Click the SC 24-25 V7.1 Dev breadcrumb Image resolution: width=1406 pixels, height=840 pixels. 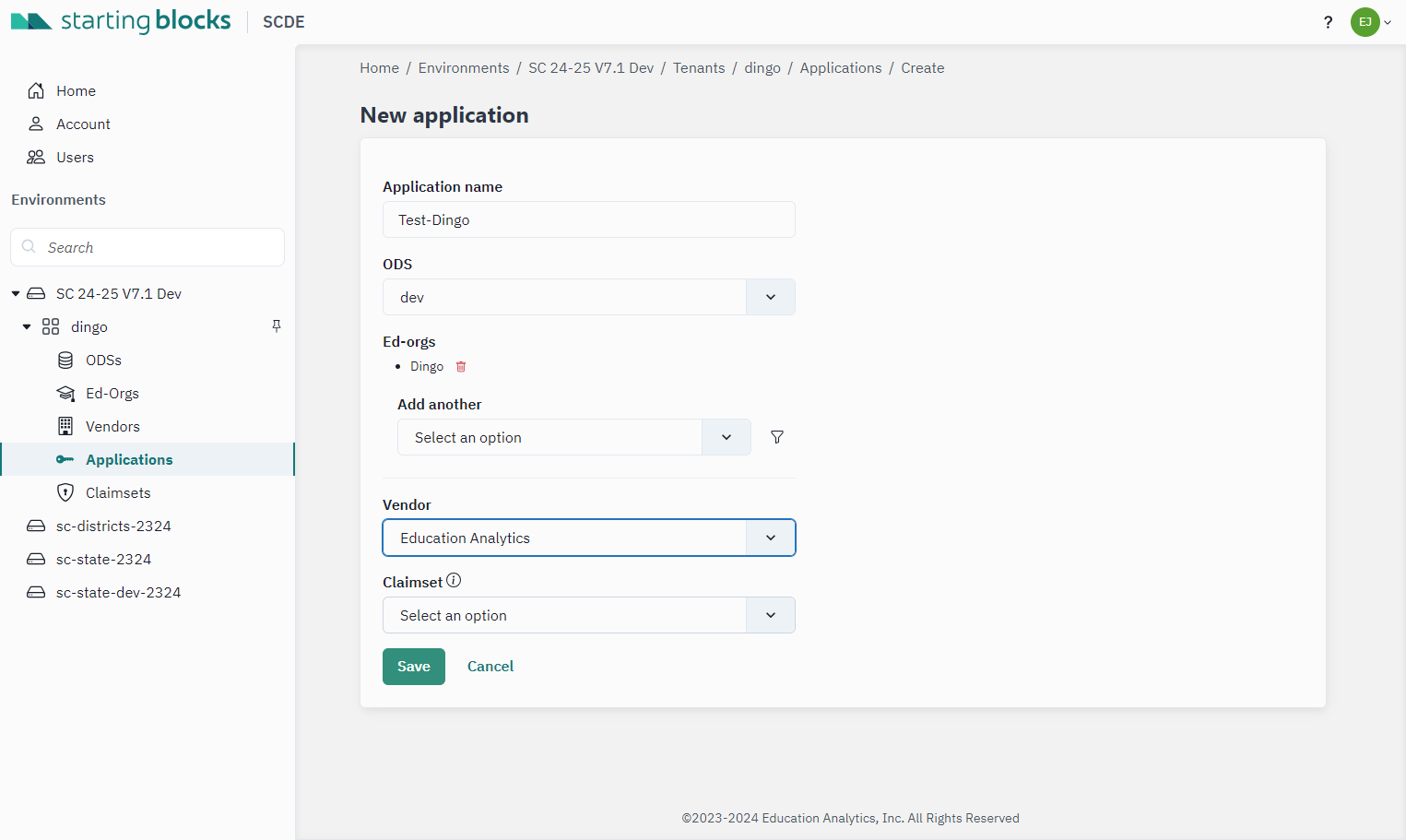click(x=591, y=68)
